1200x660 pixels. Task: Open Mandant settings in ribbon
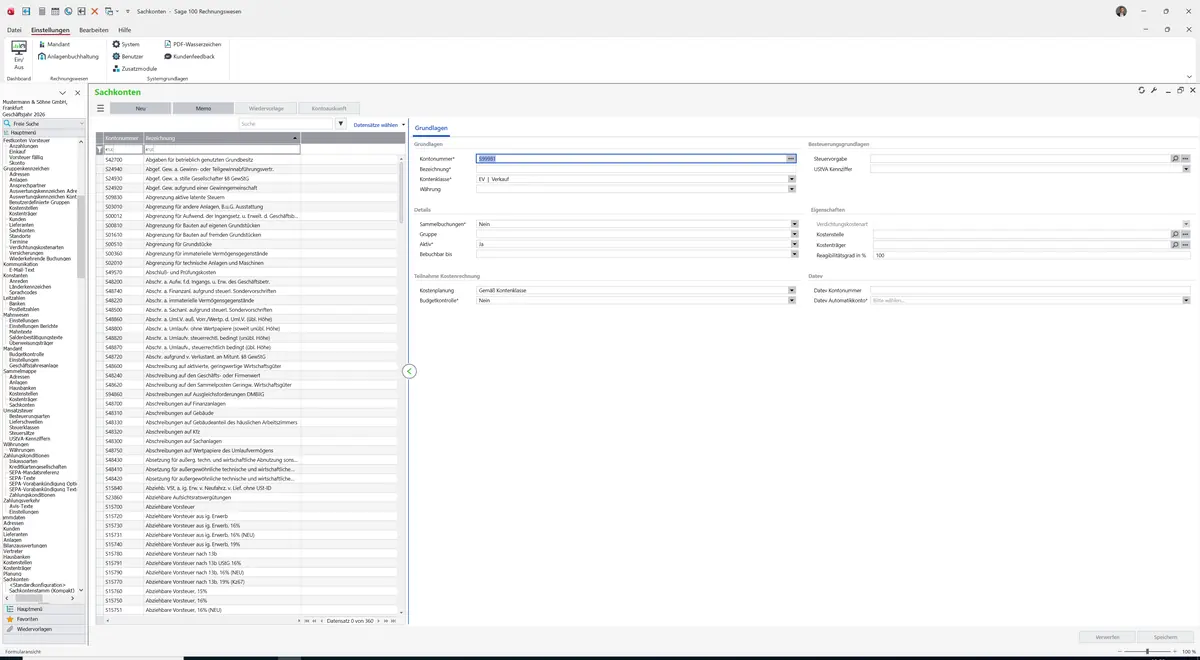click(x=53, y=44)
